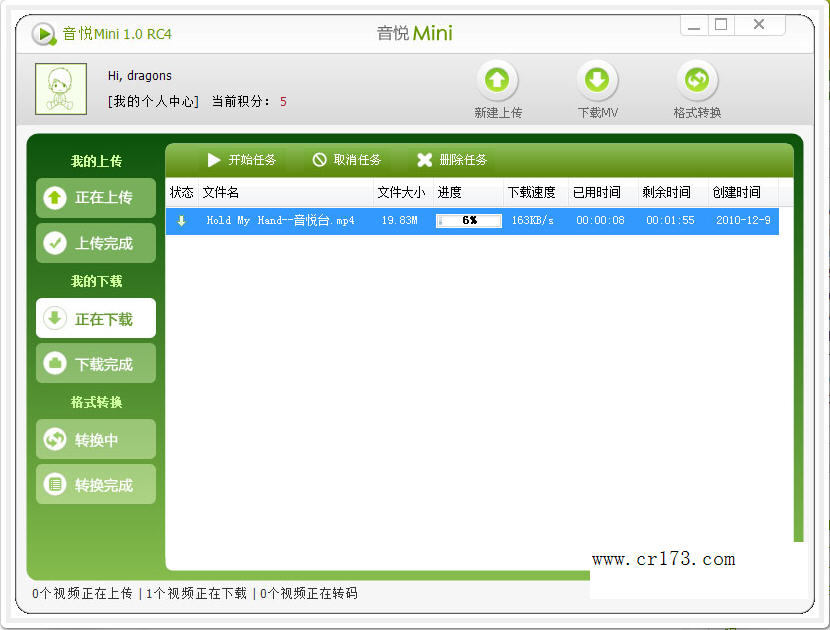The height and width of the screenshot is (630, 830).
Task: Sort by 状态 column header
Action: tap(182, 192)
